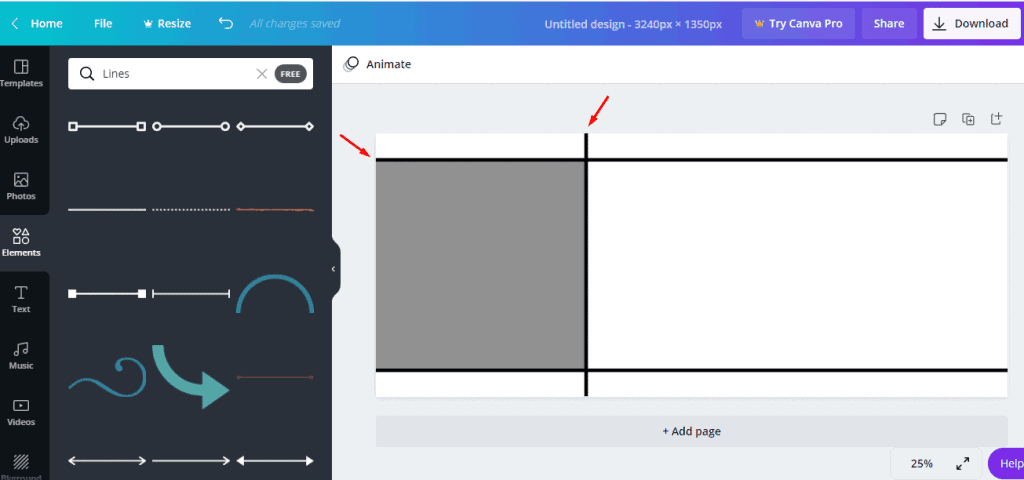
Task: Open the Share dialog
Action: tap(889, 24)
